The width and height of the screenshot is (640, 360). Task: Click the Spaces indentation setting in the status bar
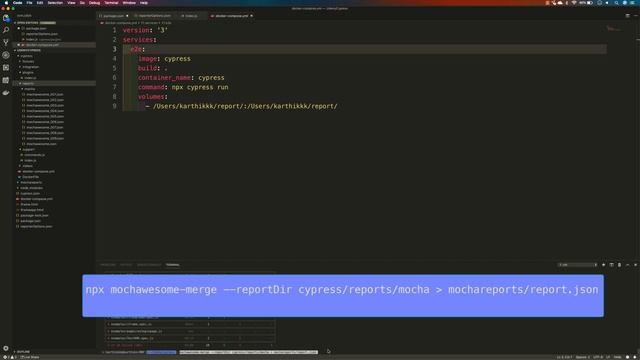(582, 357)
